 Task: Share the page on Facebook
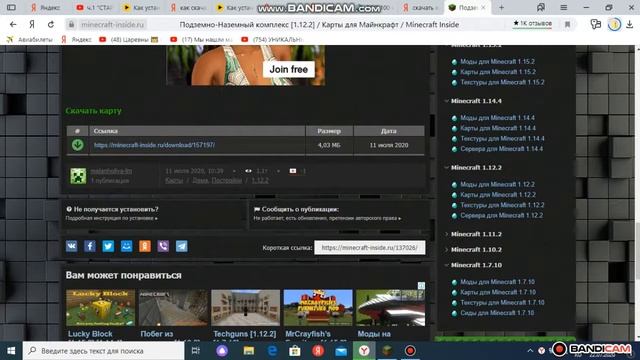coord(90,246)
